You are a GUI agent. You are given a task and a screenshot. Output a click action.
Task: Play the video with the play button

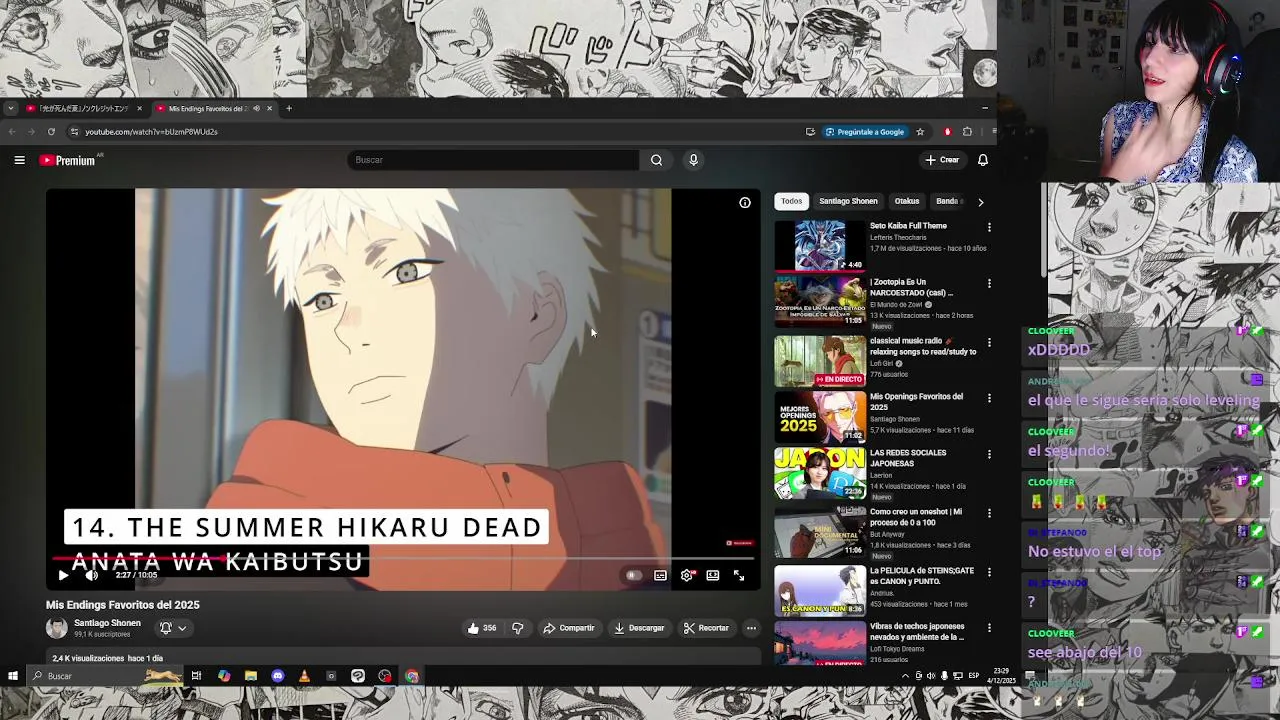pos(63,575)
